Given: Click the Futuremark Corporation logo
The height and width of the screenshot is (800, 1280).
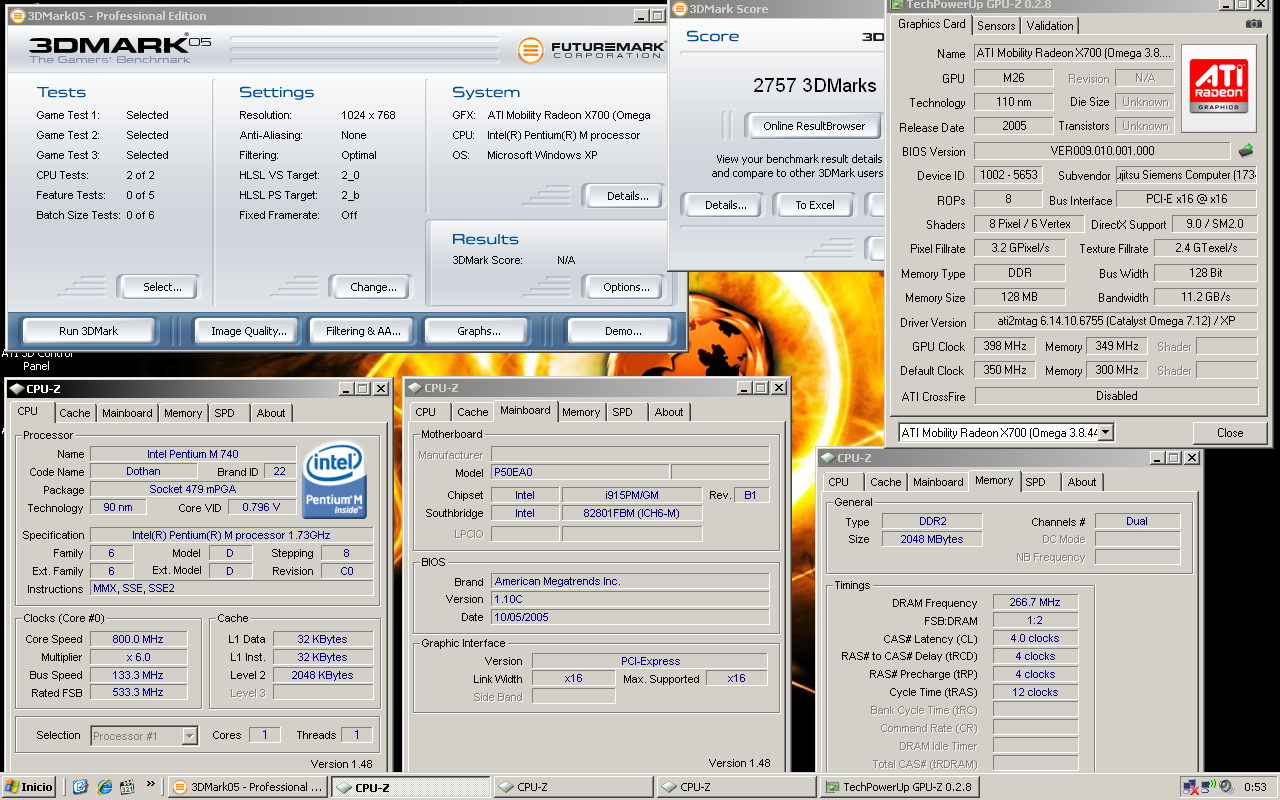Looking at the screenshot, I should [590, 49].
